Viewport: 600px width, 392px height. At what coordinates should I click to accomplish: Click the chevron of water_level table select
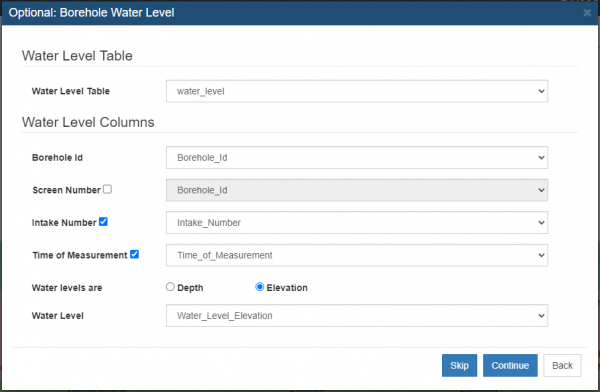(541, 91)
